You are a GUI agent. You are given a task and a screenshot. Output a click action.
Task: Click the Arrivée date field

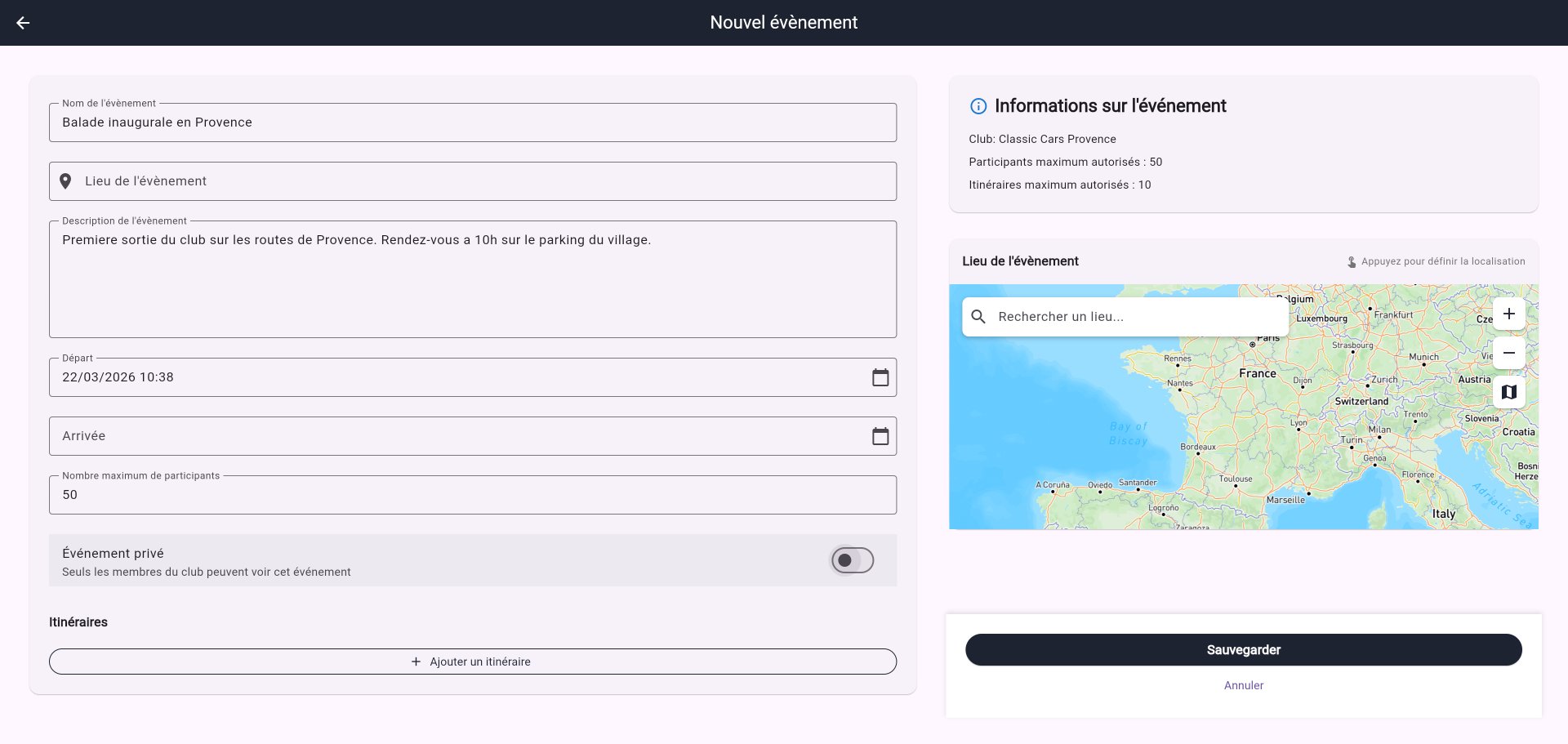click(x=457, y=436)
